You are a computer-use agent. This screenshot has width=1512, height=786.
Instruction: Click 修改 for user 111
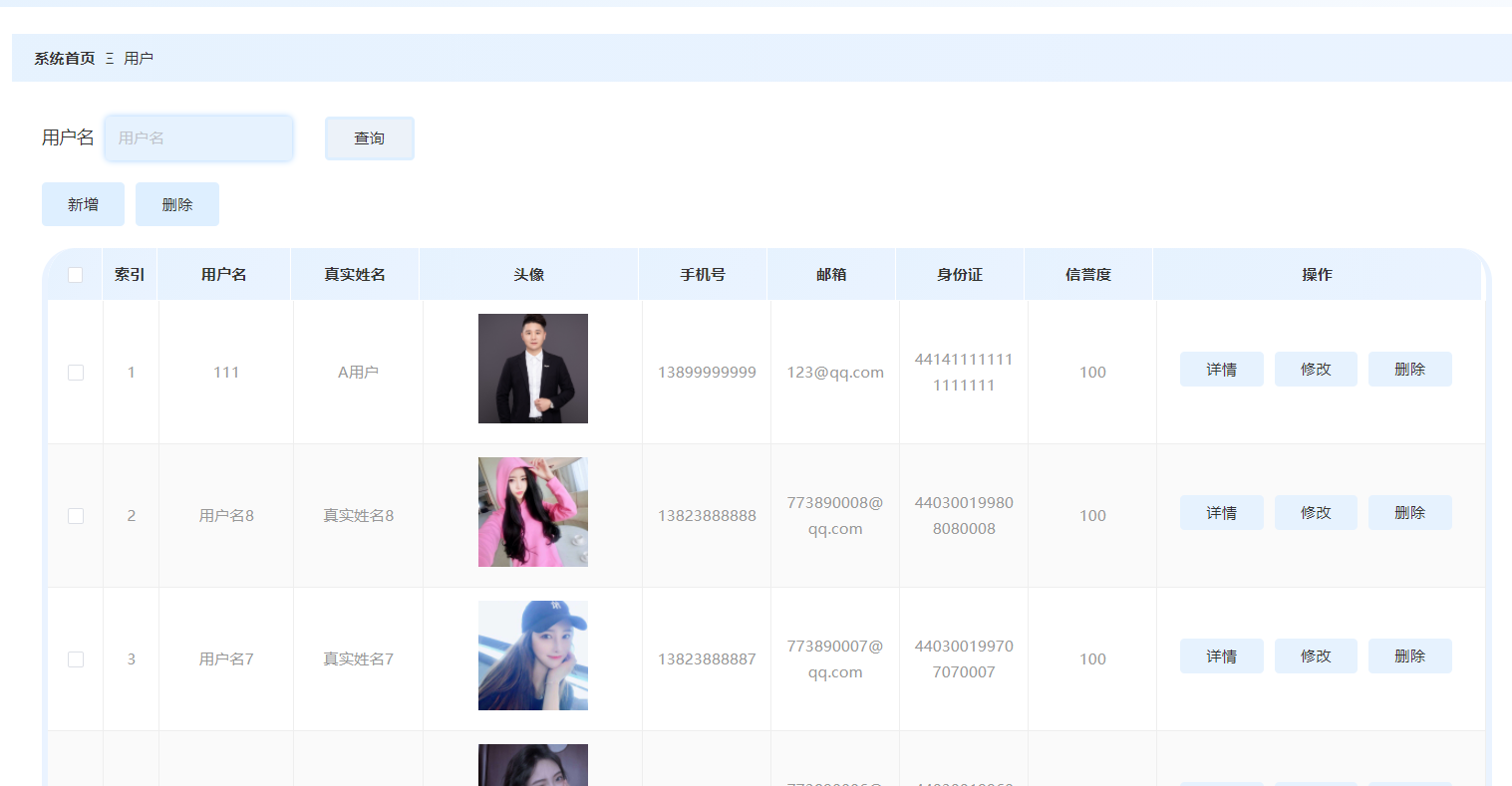1316,370
